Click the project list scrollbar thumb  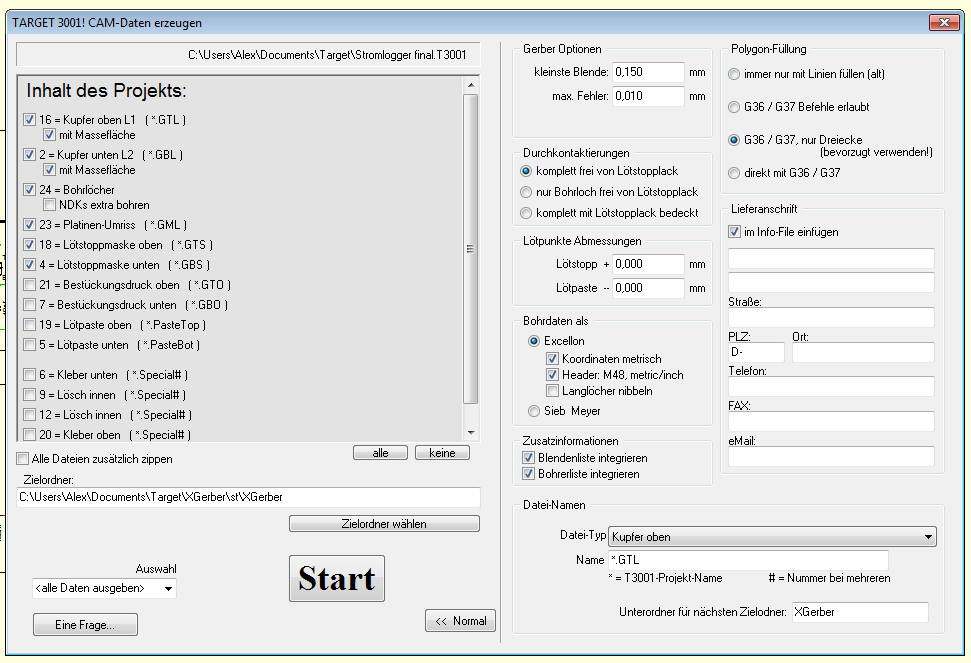(471, 249)
